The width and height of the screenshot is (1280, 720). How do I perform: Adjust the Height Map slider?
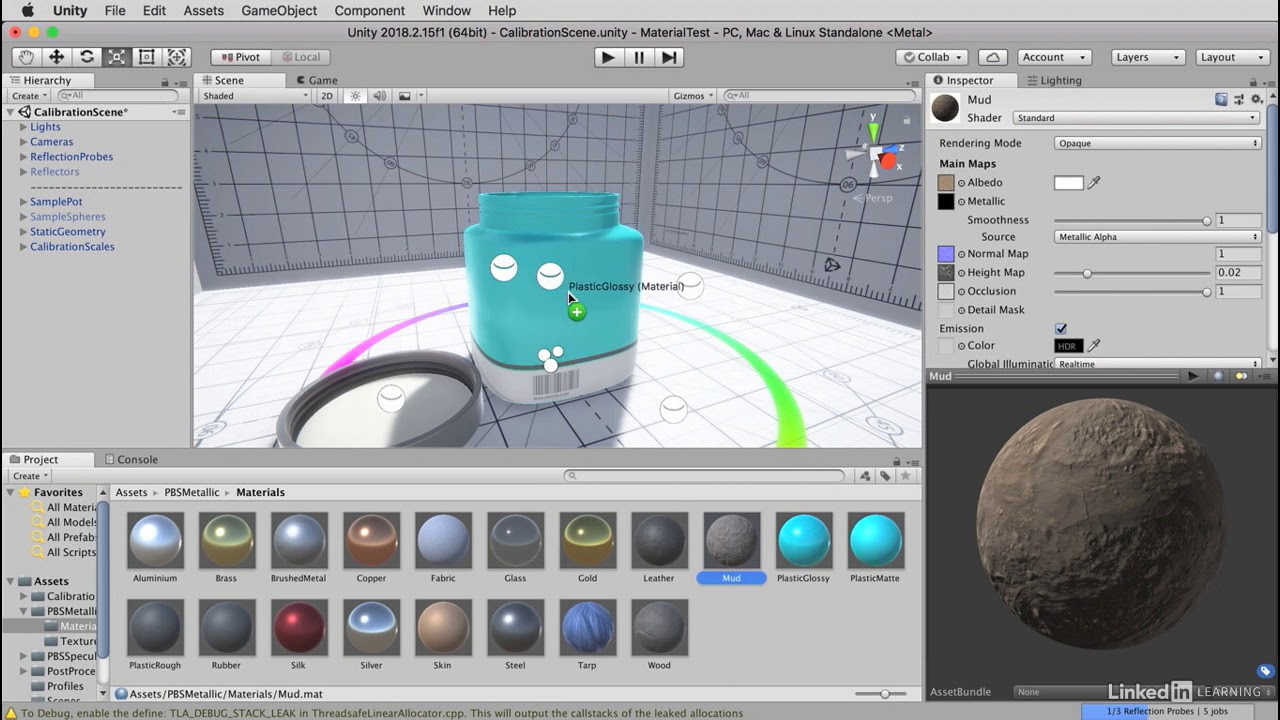(1132, 273)
